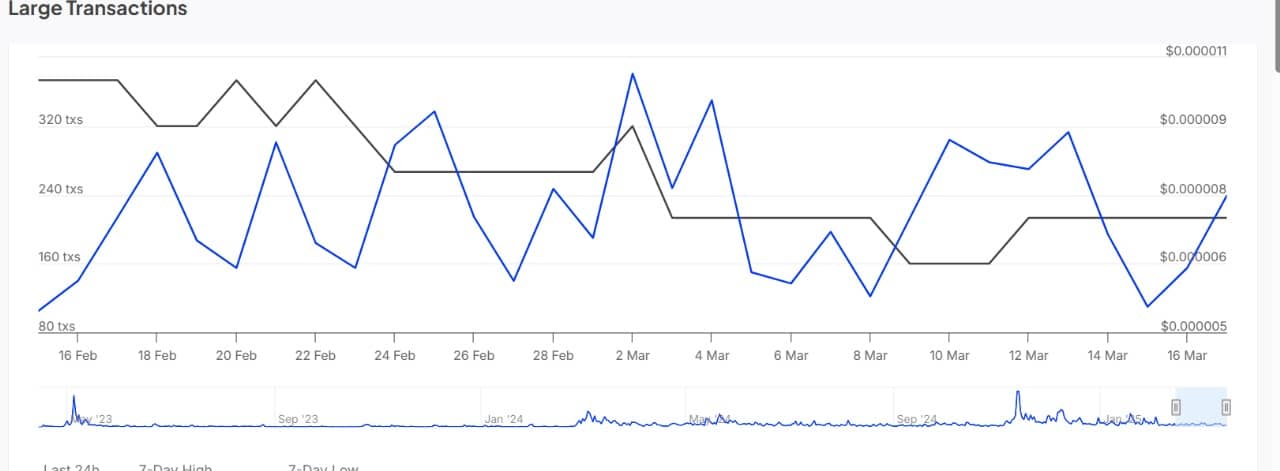Click the Large Transactions heading
Viewport: 1280px width, 471px height.
[97, 9]
